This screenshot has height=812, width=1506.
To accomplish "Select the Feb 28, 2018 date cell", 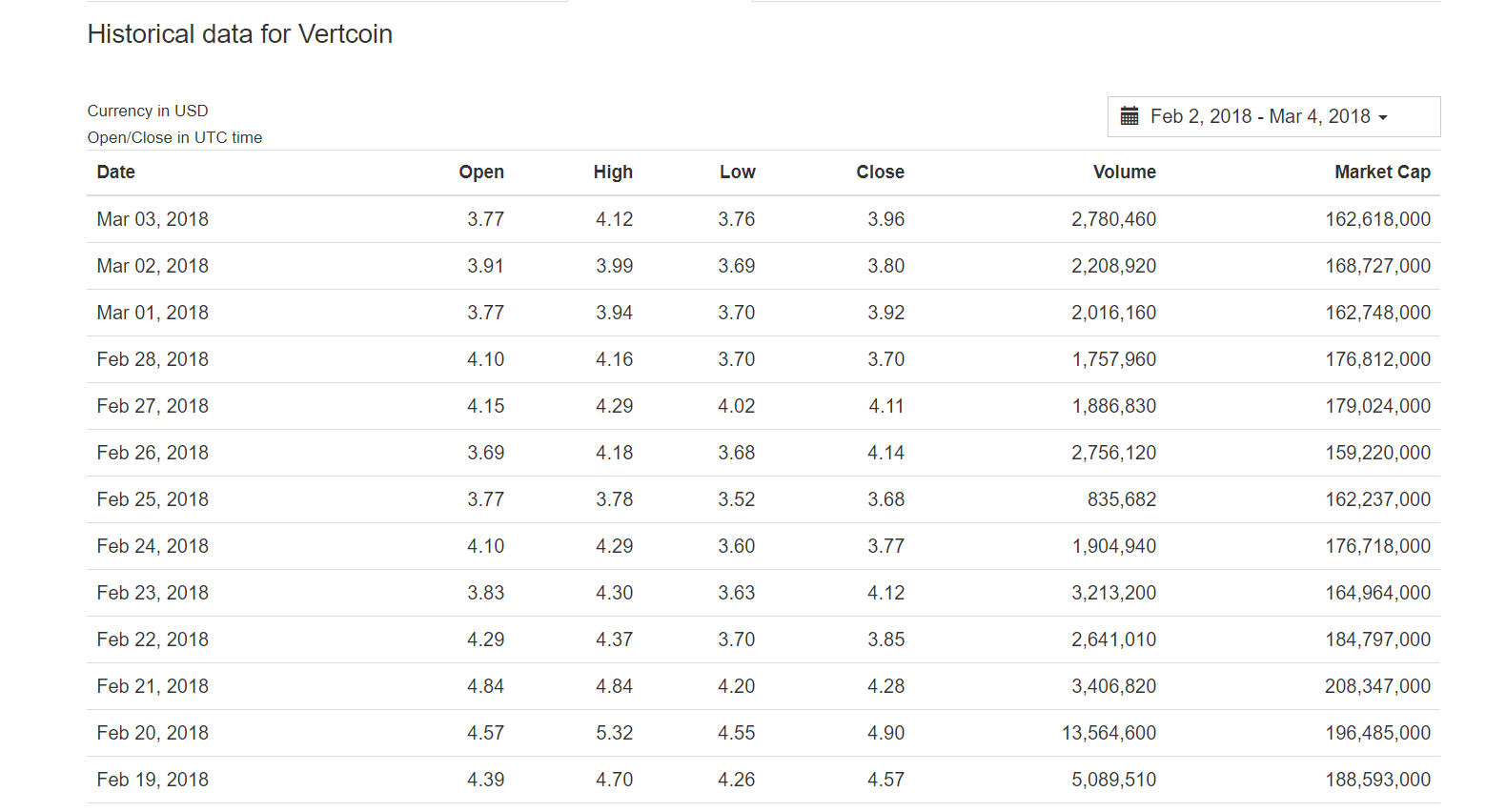I will 153,359.
